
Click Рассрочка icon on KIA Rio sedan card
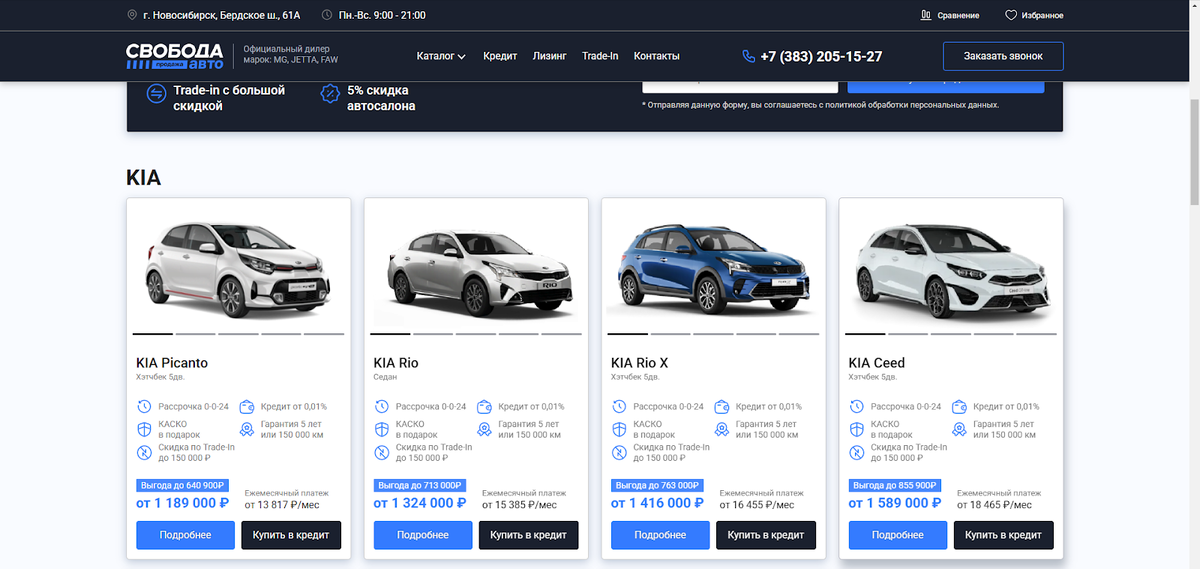coord(381,407)
